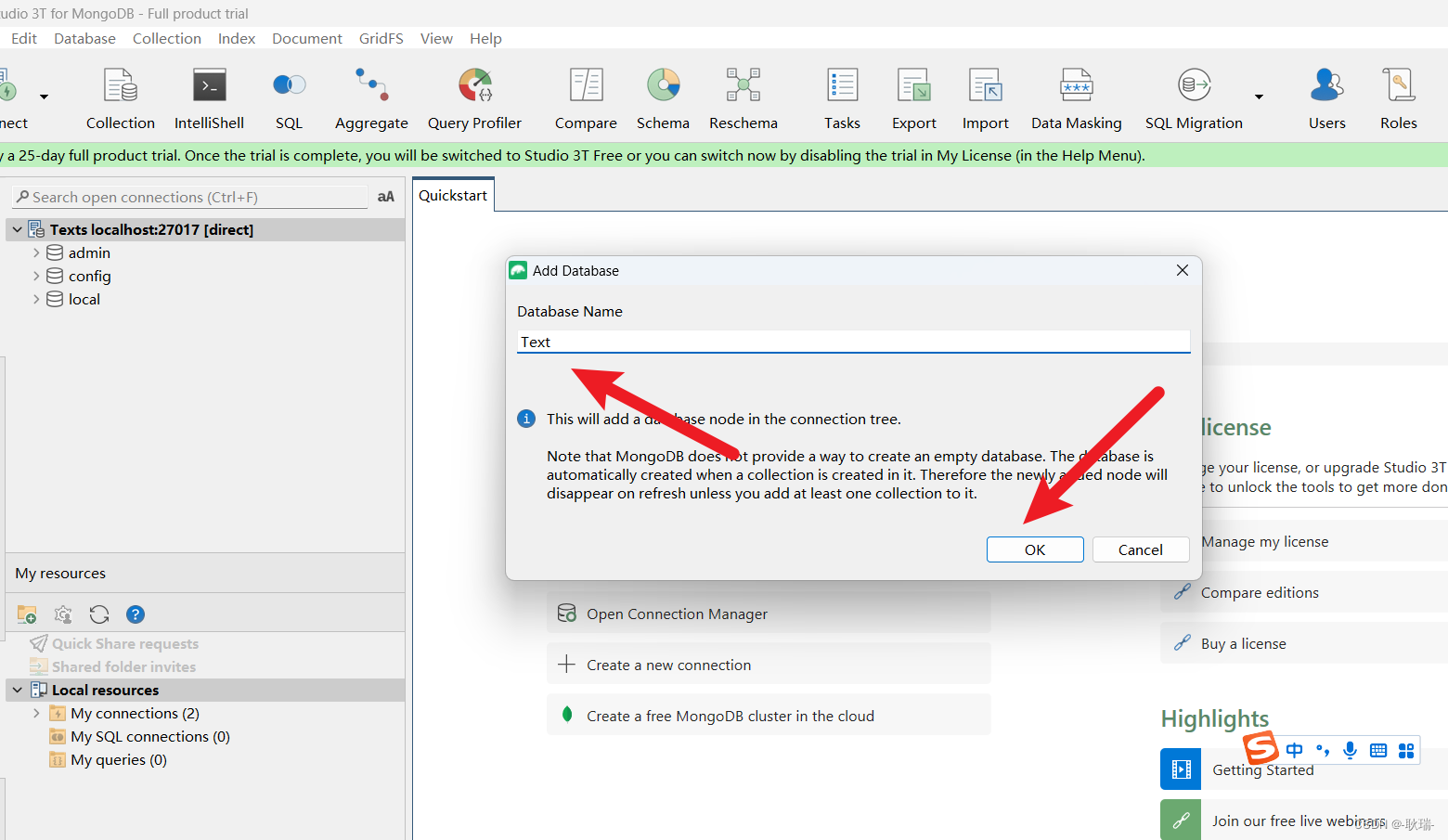Screen dimensions: 1448x840
Task: Open the Collection toolbar tool
Action: (121, 98)
